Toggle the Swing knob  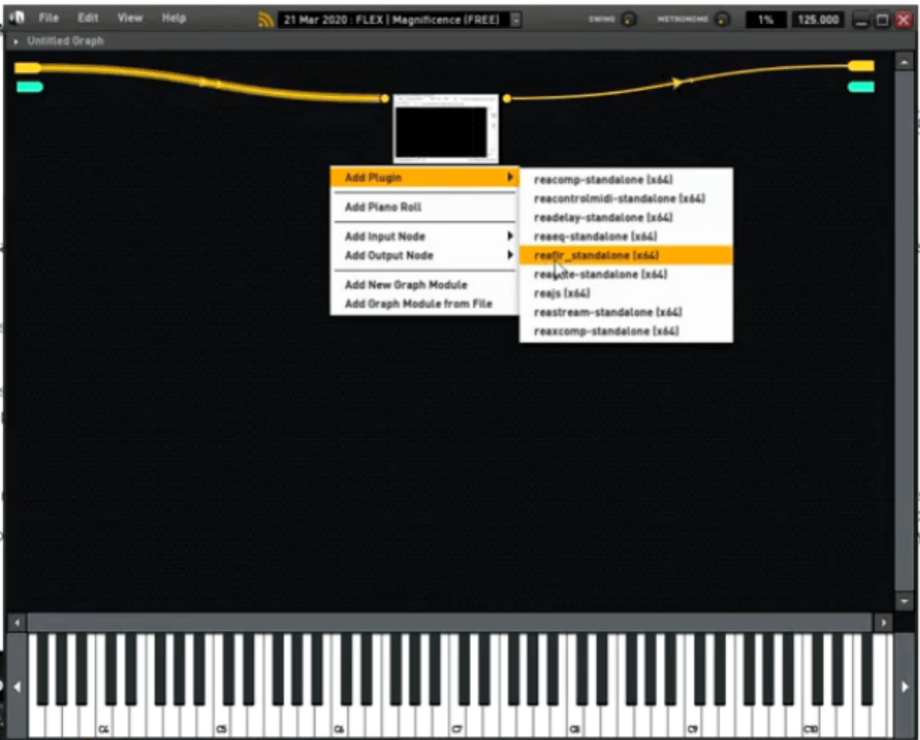[629, 19]
